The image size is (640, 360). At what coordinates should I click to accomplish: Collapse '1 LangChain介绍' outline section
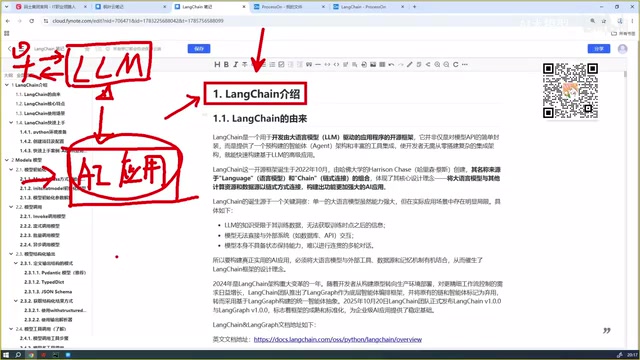[x=7, y=85]
